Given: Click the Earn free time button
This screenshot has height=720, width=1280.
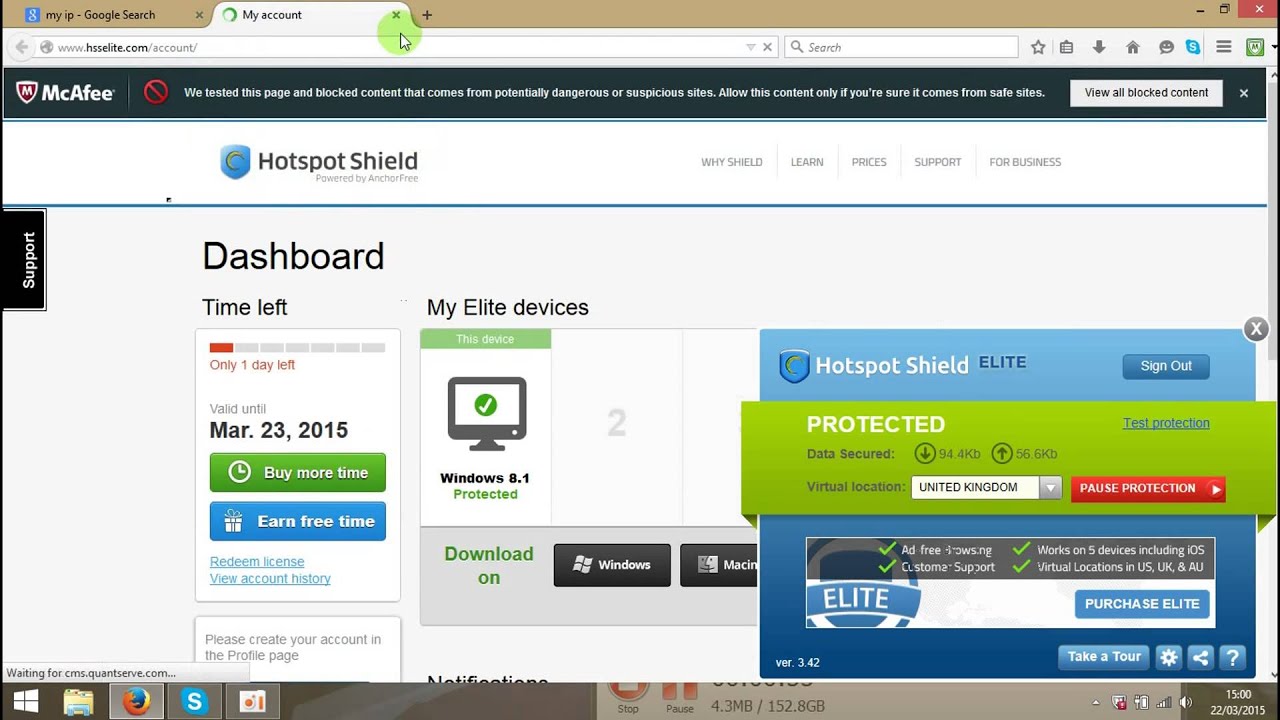Looking at the screenshot, I should [297, 522].
